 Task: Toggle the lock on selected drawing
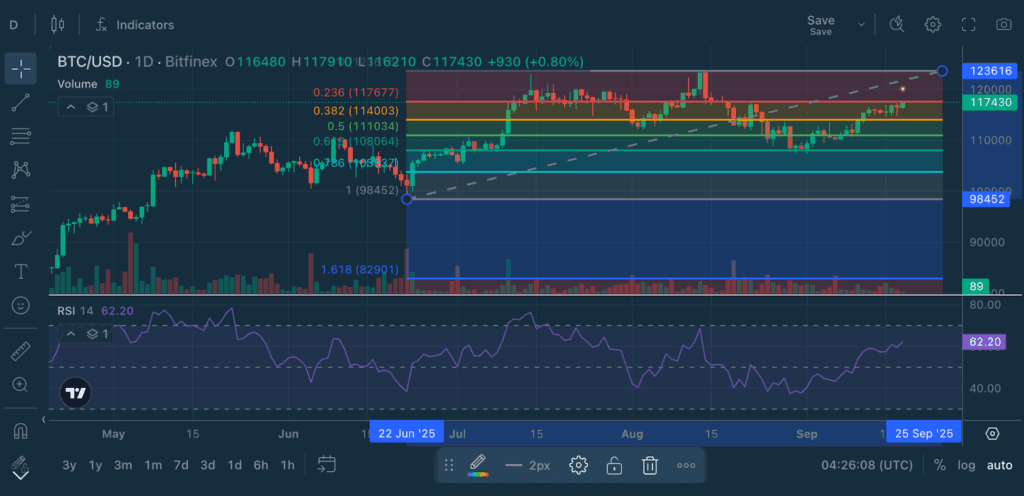[x=614, y=465]
